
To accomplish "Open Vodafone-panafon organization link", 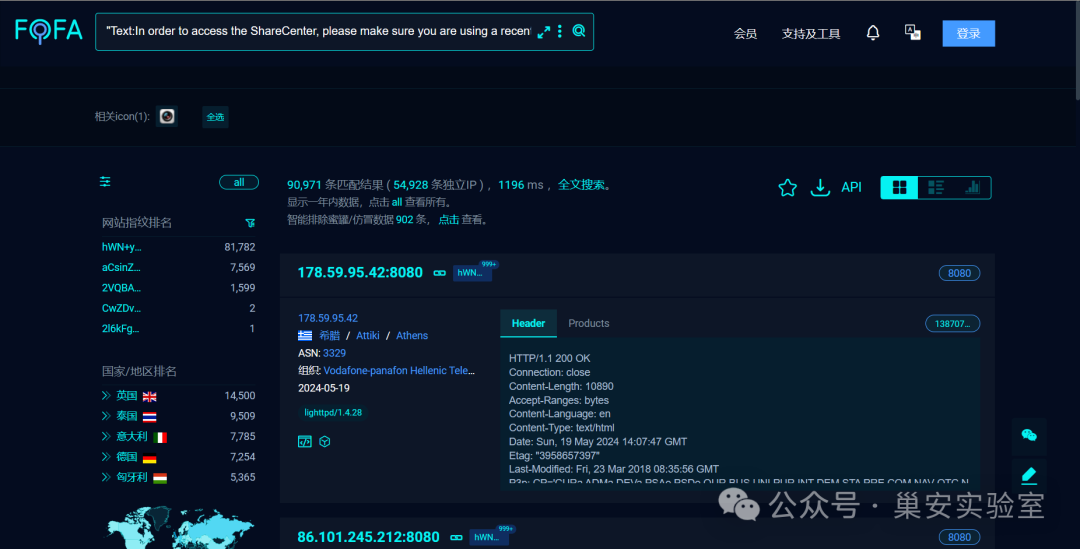I will point(399,371).
